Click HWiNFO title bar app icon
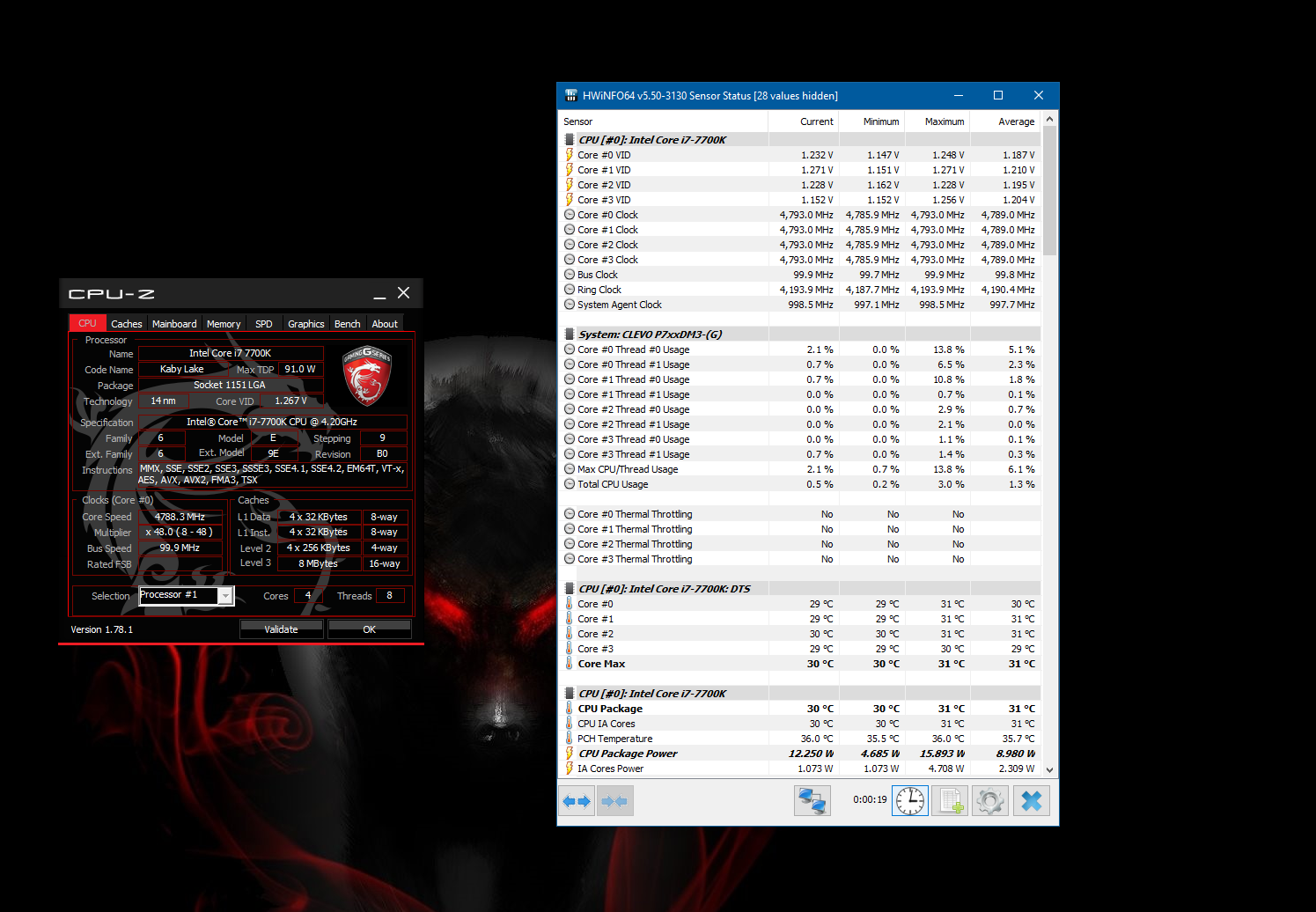This screenshot has height=912, width=1316. point(570,95)
